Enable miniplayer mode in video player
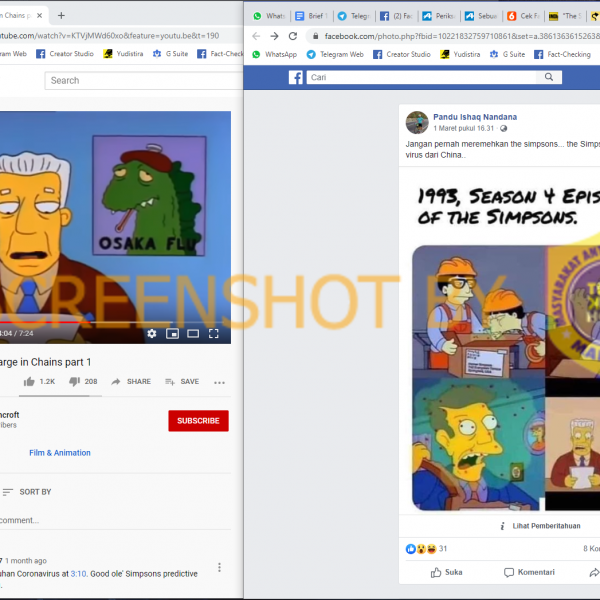600x600 pixels. [173, 334]
